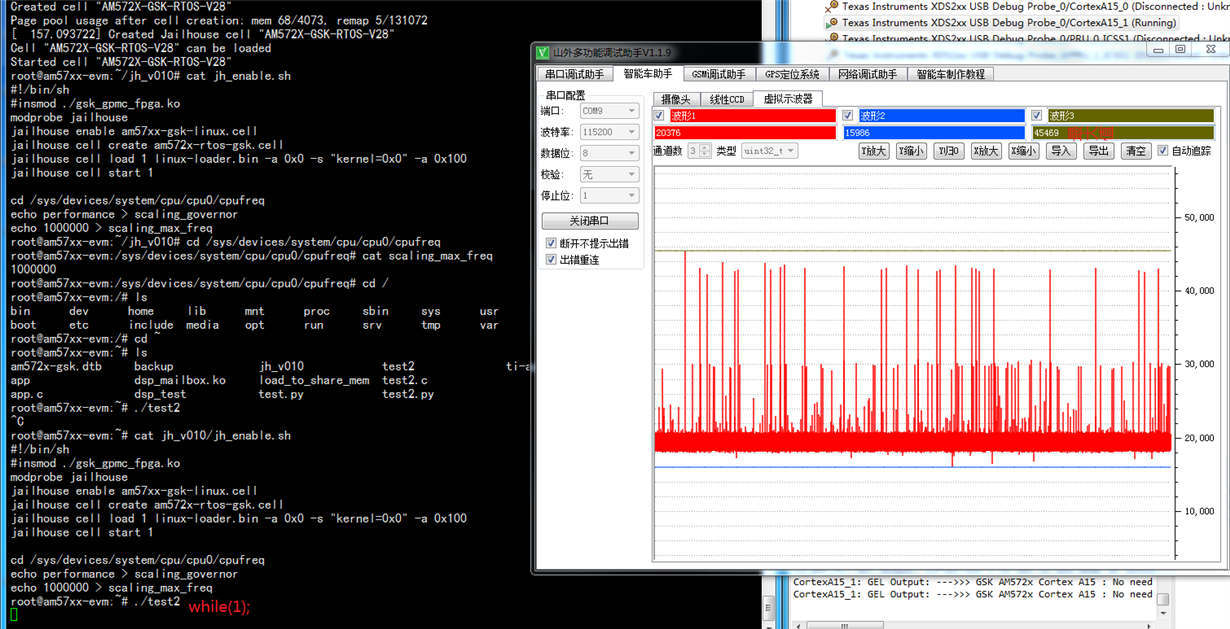This screenshot has height=629, width=1230.
Task: Toggle the 波形3 waveform checkbox
Action: (1037, 116)
